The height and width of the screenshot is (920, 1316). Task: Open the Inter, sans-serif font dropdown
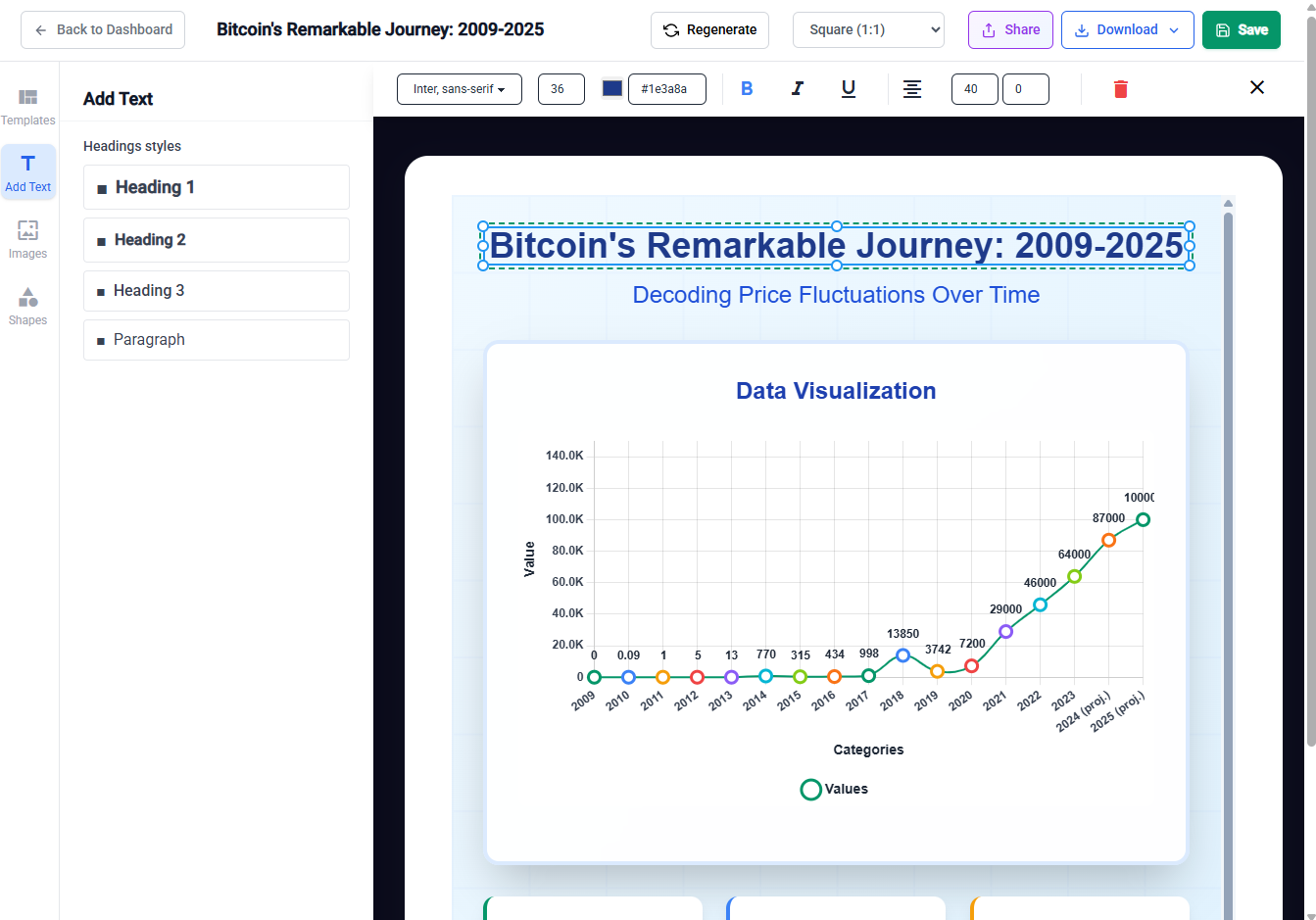(460, 89)
